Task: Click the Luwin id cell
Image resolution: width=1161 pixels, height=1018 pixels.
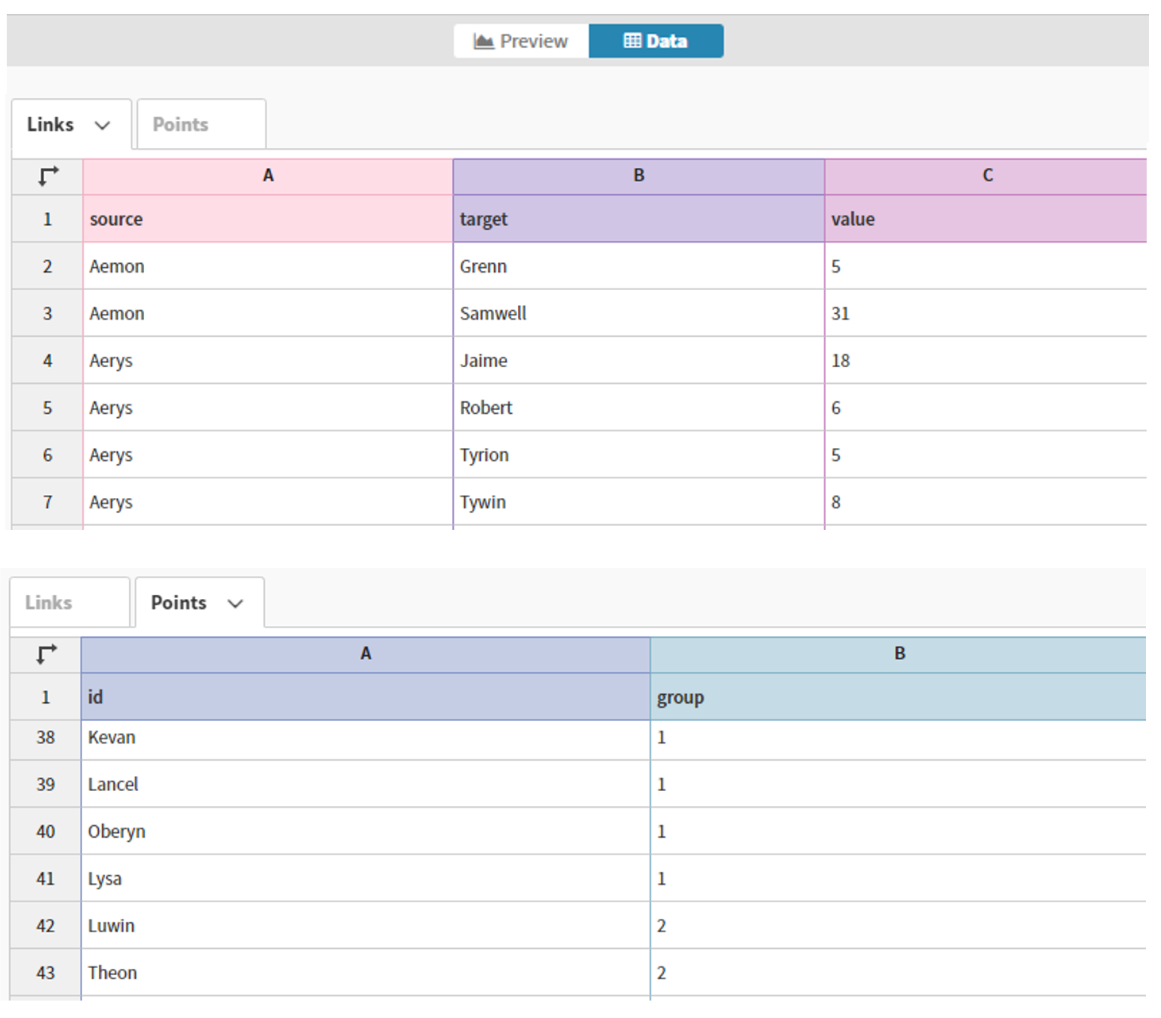Action: tap(366, 925)
